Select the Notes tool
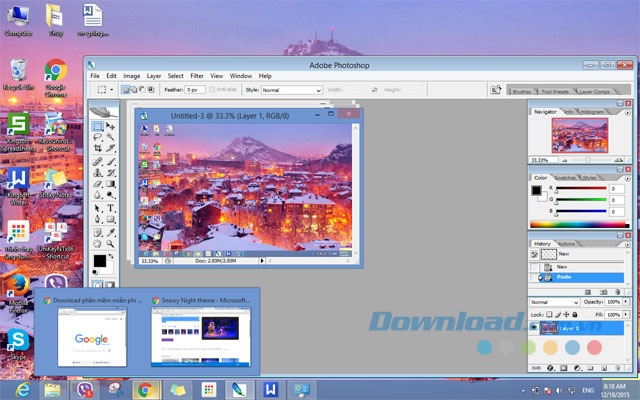The image size is (640, 400). pos(98,232)
